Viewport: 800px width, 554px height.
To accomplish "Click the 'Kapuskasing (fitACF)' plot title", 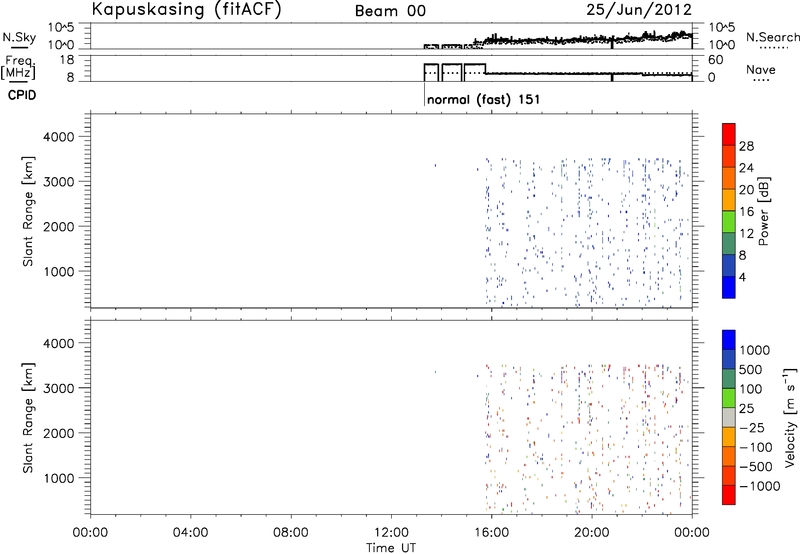I will coord(186,9).
